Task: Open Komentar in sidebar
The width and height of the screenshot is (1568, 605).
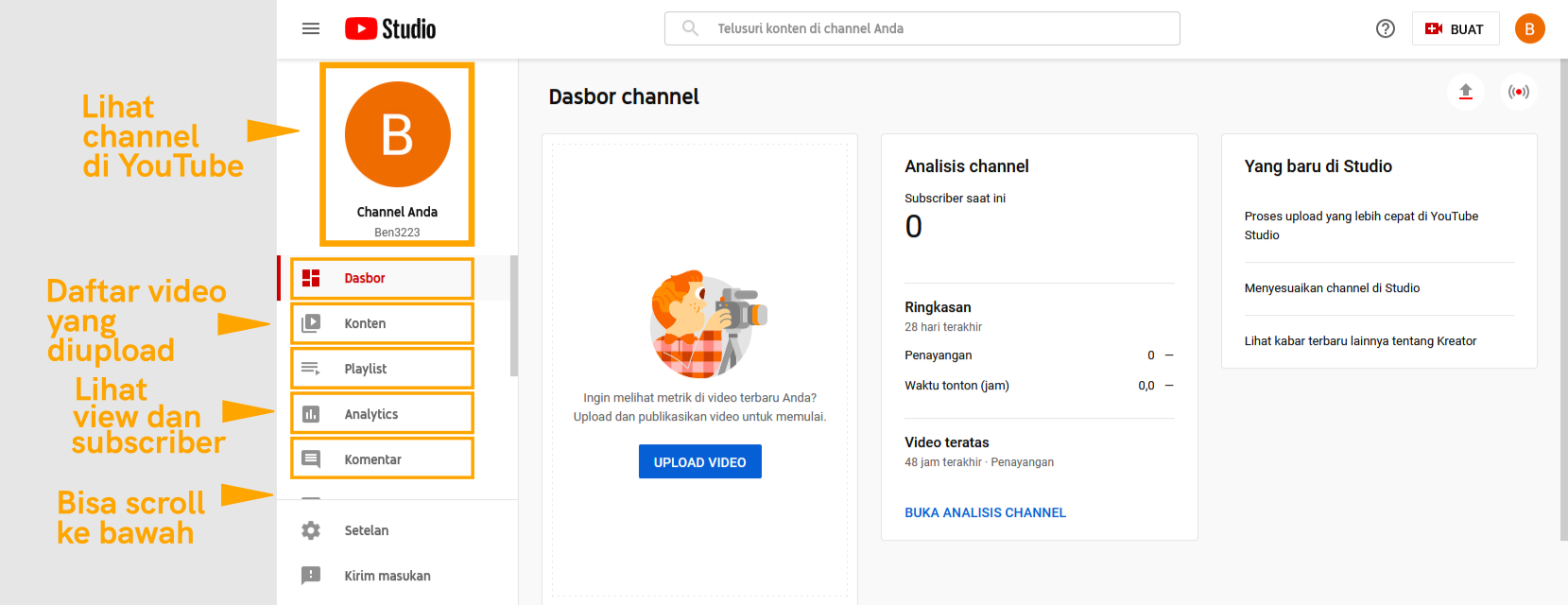Action: coord(397,459)
